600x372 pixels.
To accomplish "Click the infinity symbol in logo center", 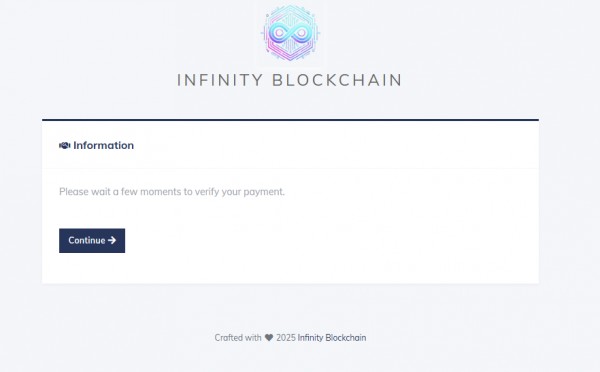I will [x=290, y=33].
